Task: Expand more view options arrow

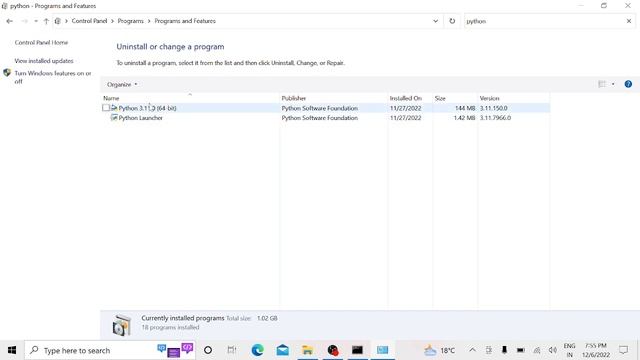Action: [x=613, y=84]
